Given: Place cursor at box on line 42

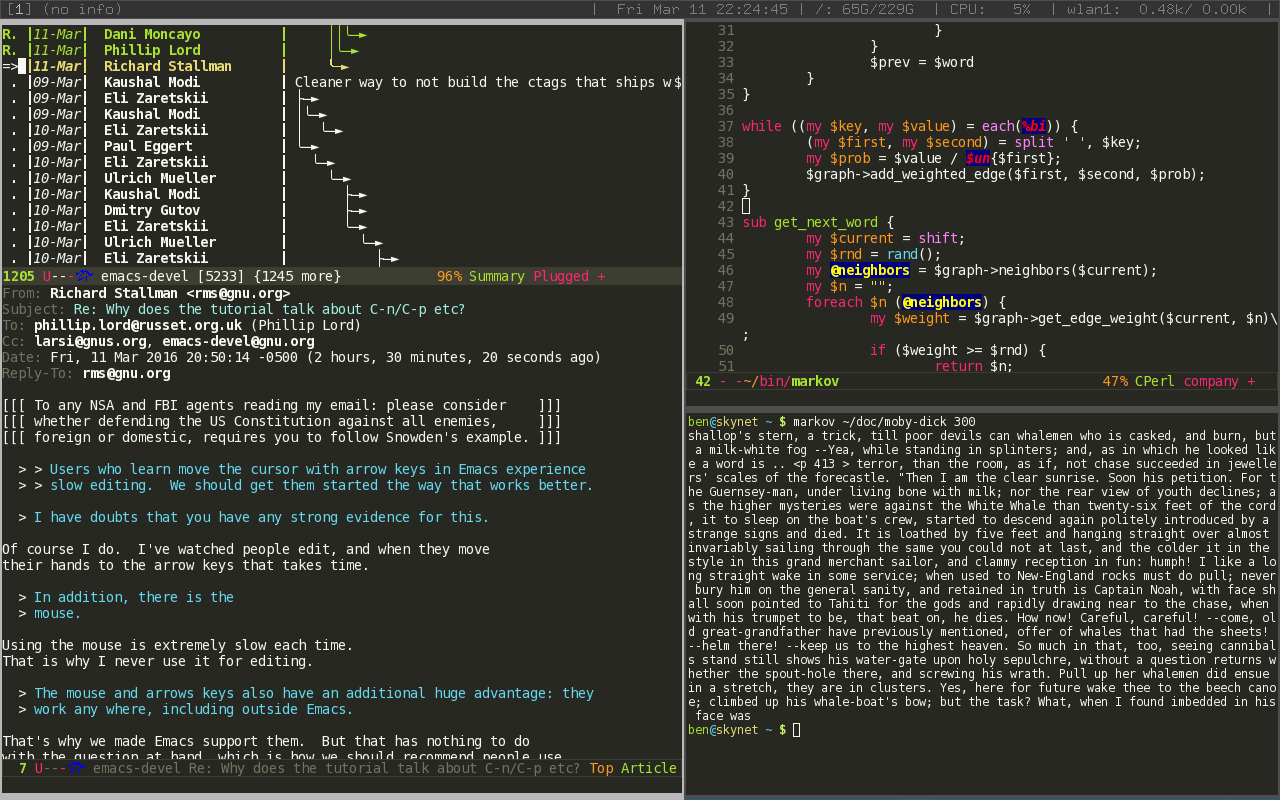Looking at the screenshot, I should pyautogui.click(x=746, y=206).
